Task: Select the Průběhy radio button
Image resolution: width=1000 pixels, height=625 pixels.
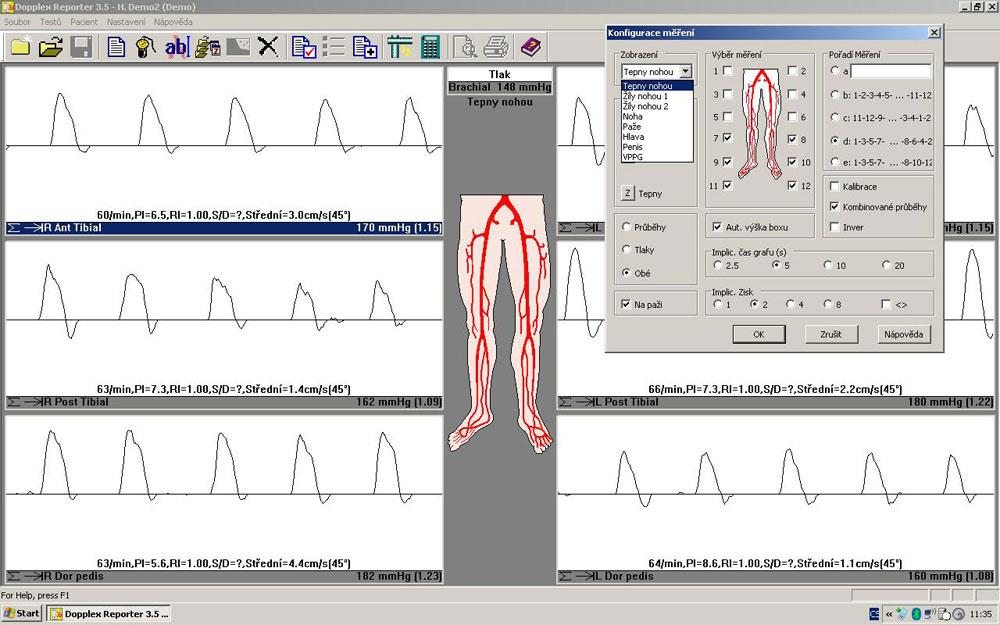Action: tap(627, 226)
